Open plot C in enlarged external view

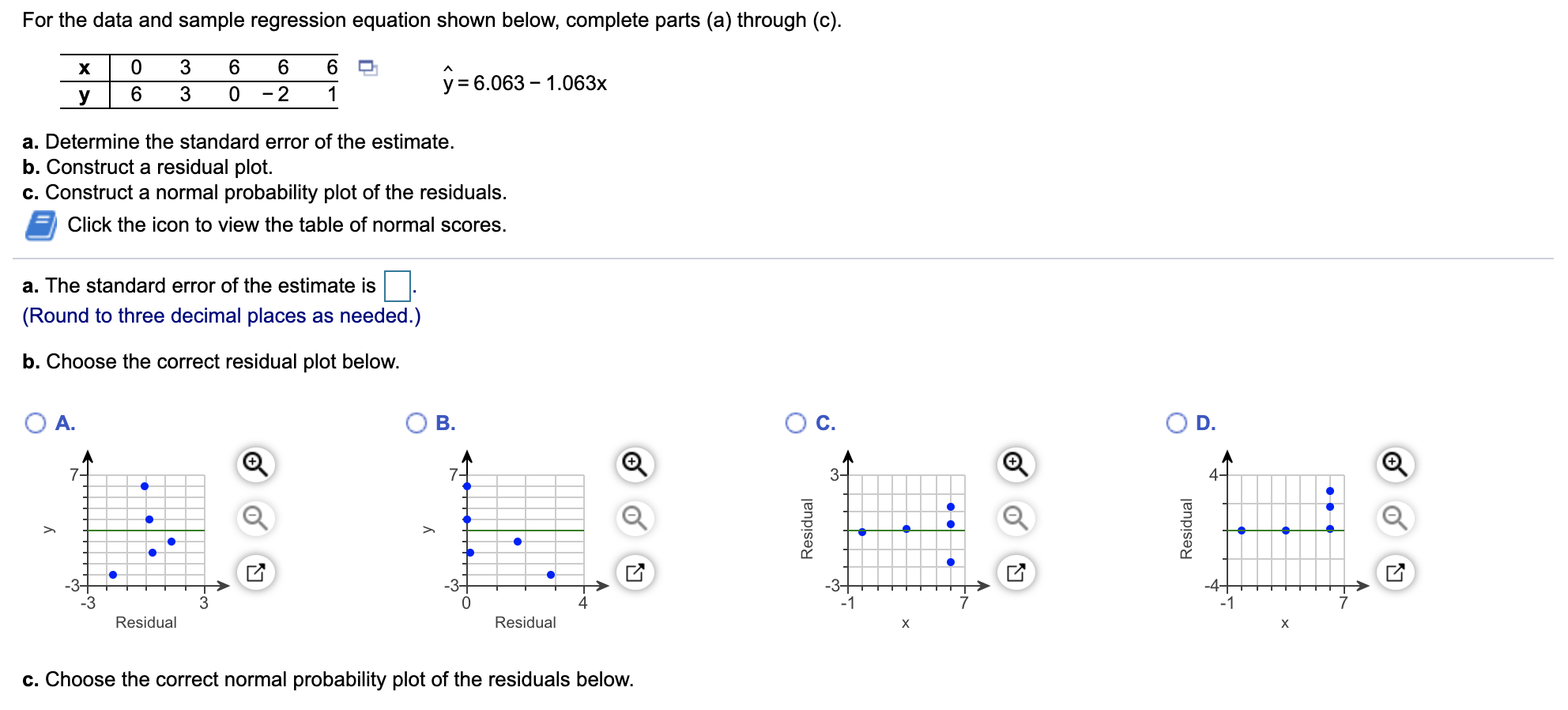coord(1014,573)
